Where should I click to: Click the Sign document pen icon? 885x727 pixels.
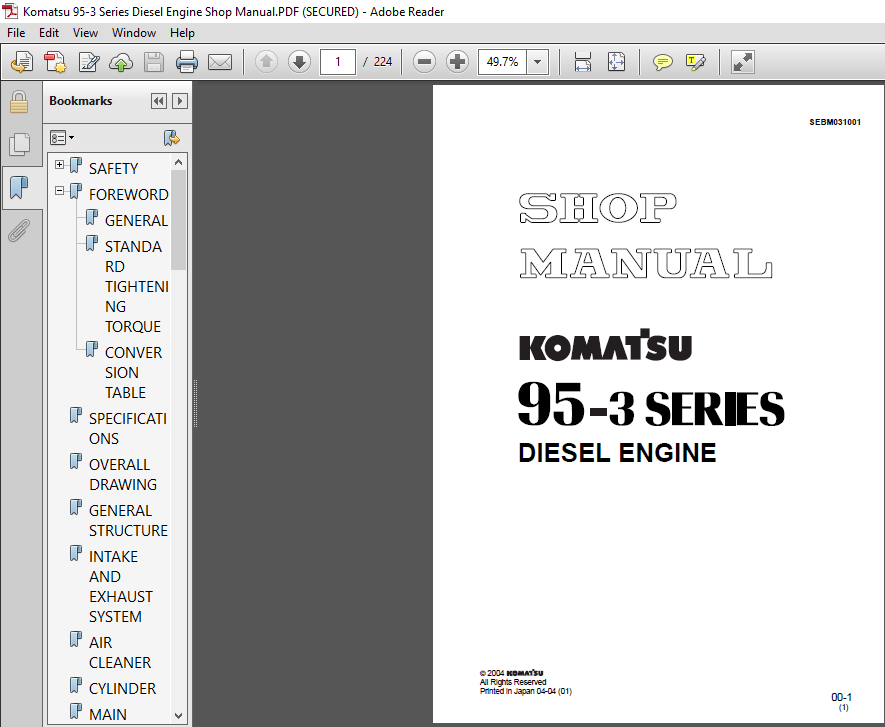pyautogui.click(x=89, y=62)
